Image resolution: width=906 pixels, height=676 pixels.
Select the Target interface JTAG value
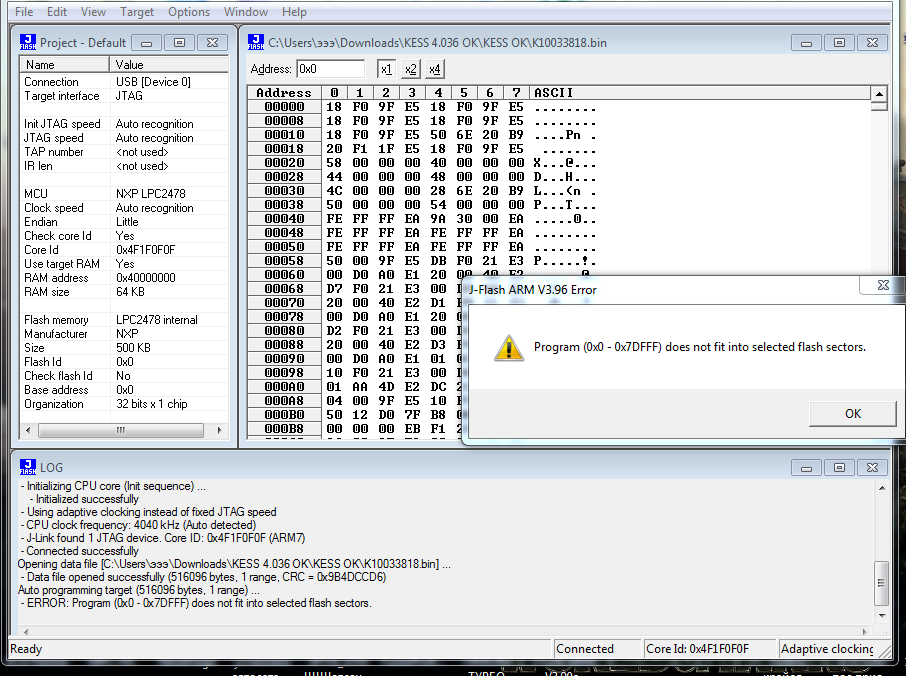[129, 96]
